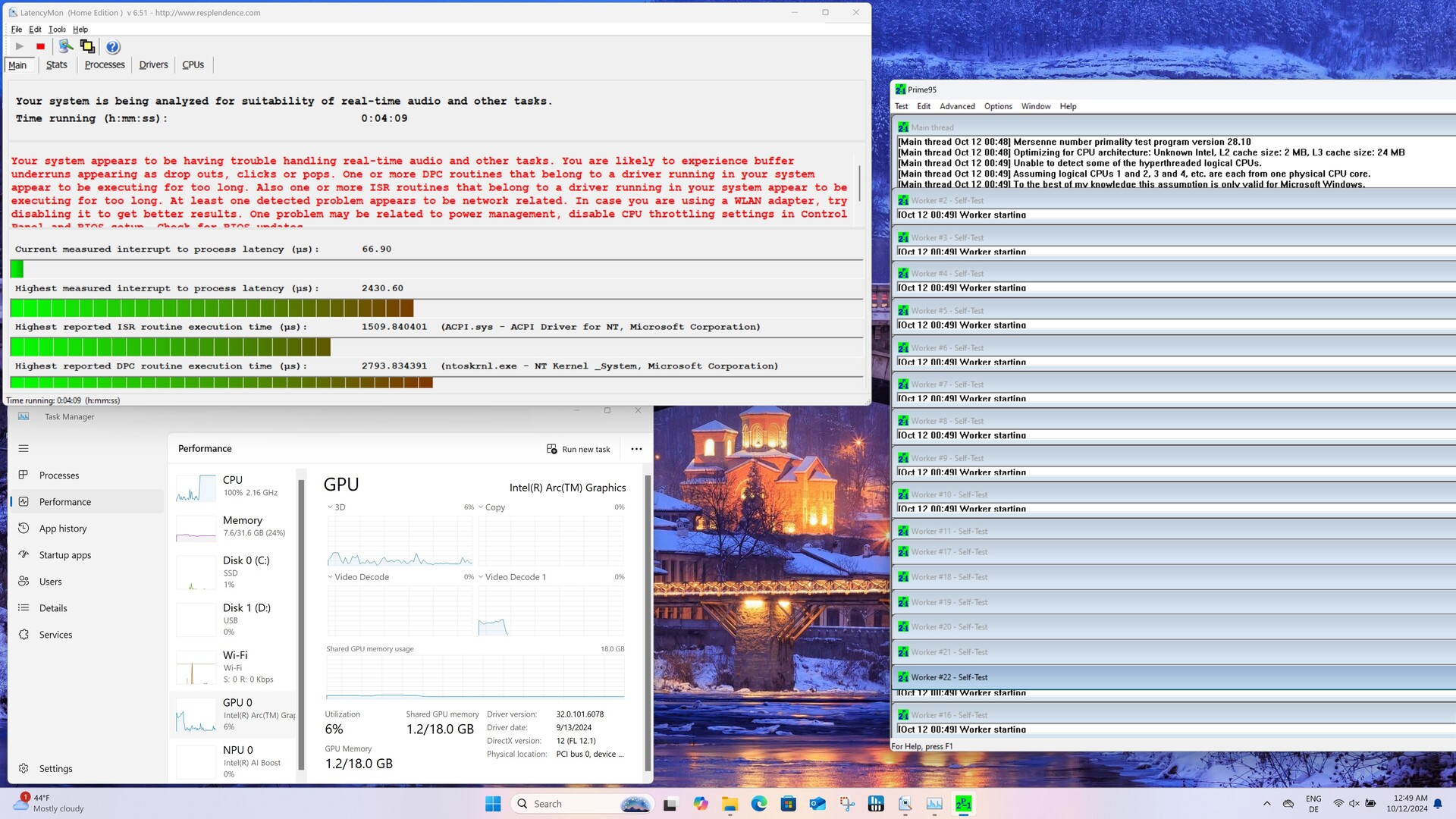Open Task Manager Settings
The height and width of the screenshot is (819, 1456).
point(87,768)
